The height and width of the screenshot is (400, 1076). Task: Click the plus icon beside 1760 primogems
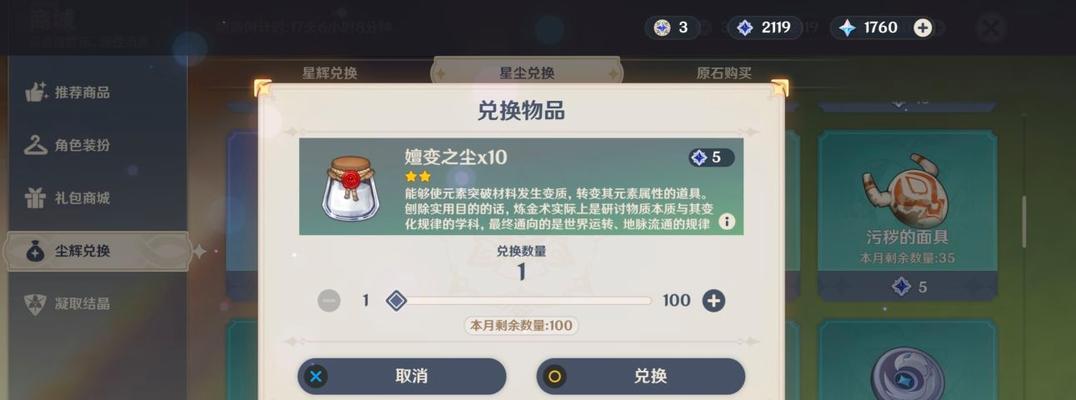point(923,27)
